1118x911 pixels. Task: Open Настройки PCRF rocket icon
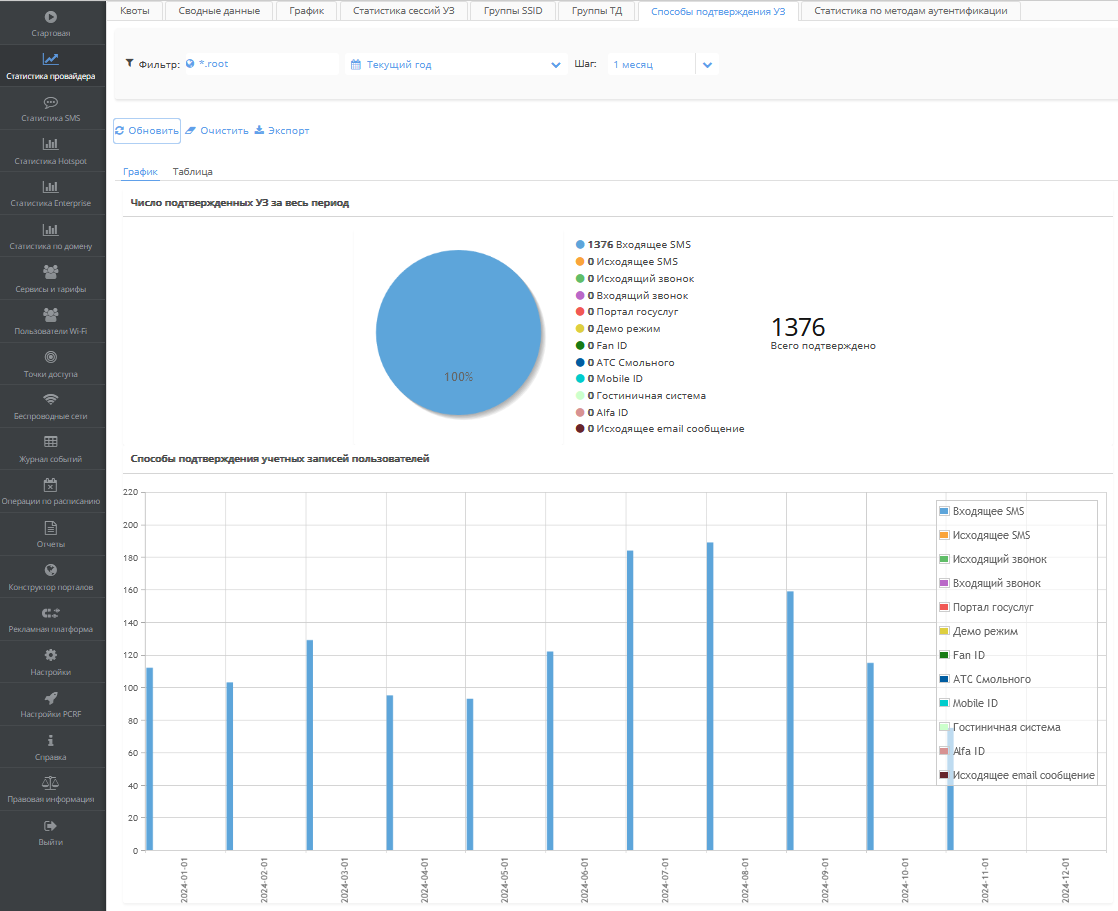[51, 697]
